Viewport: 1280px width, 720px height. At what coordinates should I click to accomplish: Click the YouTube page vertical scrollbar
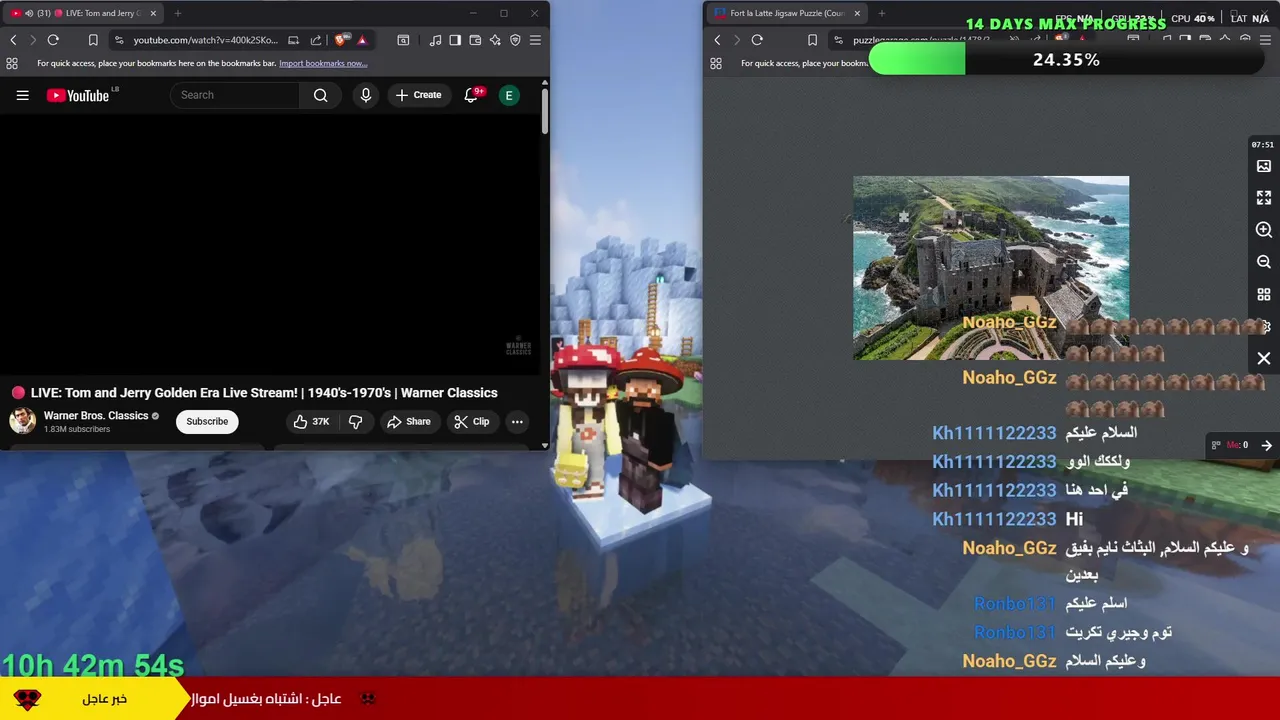pos(545,110)
